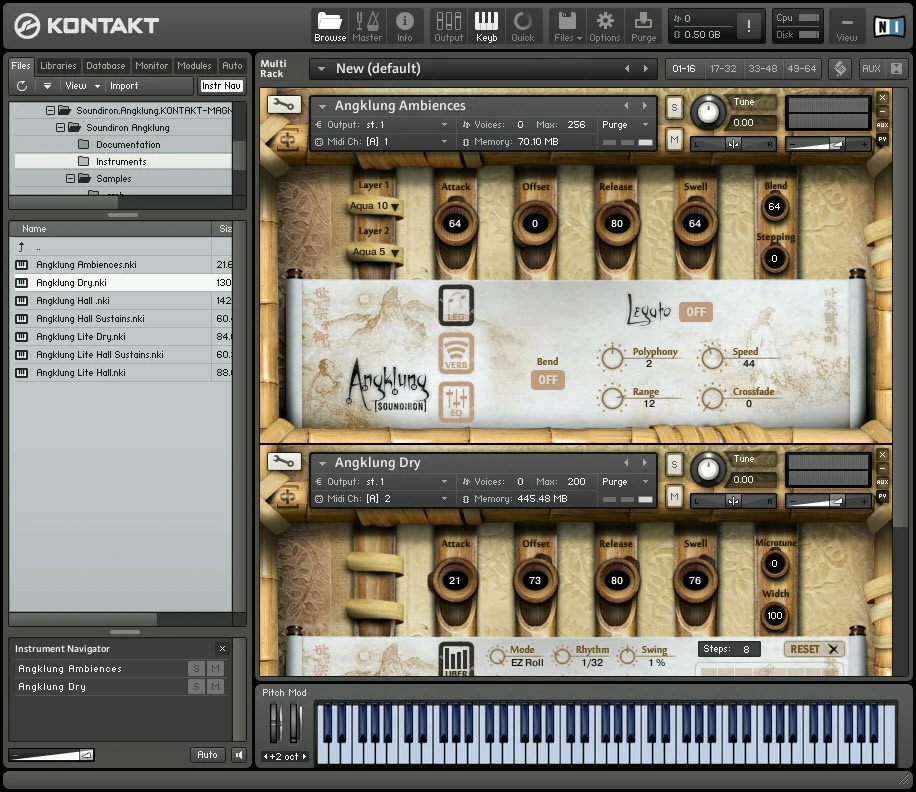Click the Import button
This screenshot has height=792, width=916.
(124, 86)
